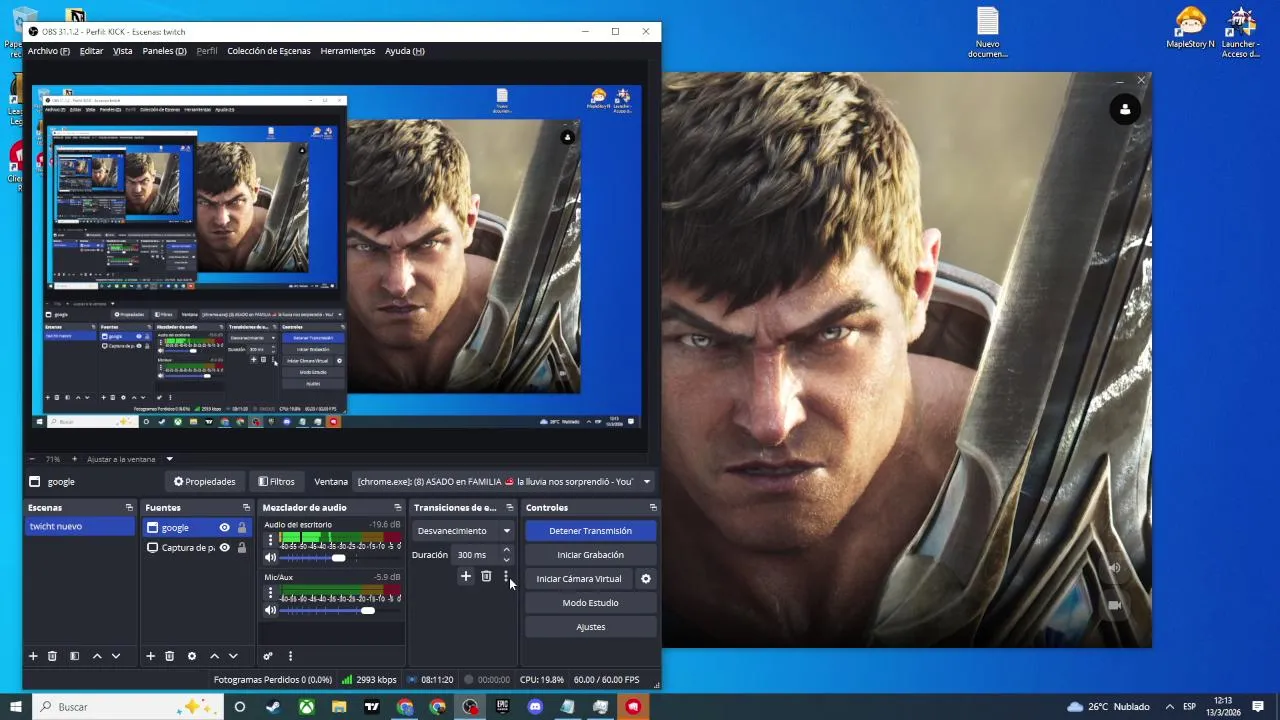Toggle visibility of Captura de pantalla source

[224, 547]
